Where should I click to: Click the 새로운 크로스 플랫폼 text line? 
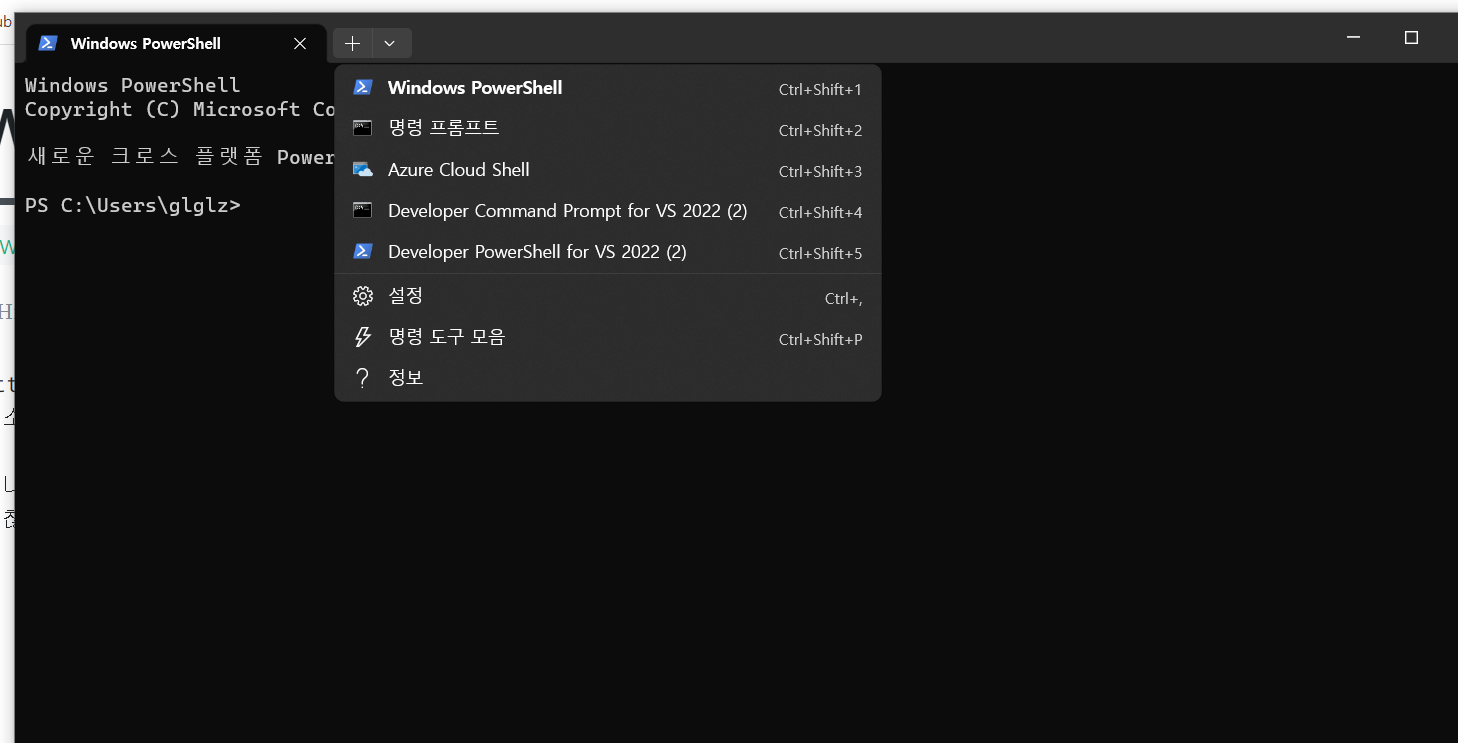click(180, 157)
